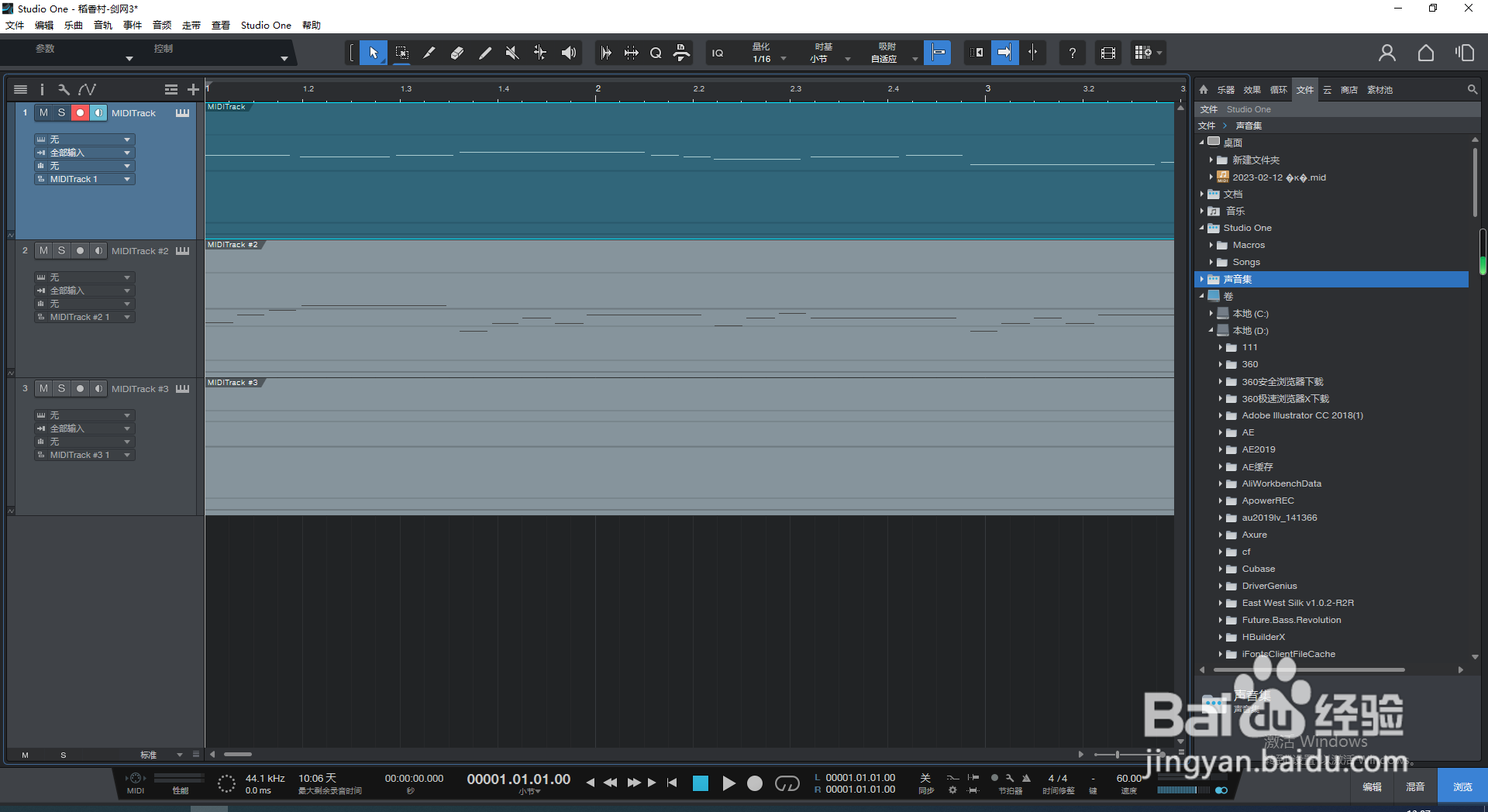Click the transport record button

tap(755, 783)
